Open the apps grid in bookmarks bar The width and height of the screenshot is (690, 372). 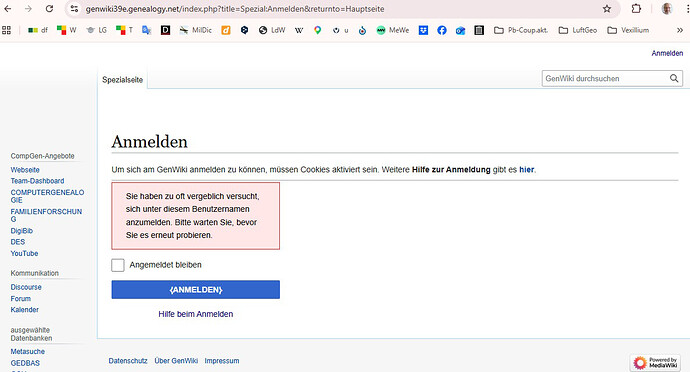[x=7, y=30]
